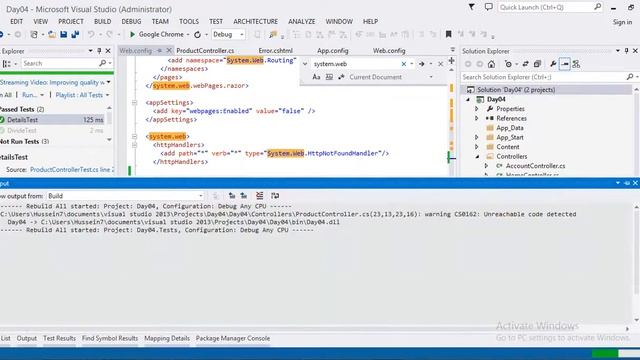
Task: Click the notifications filter flag icon
Action: (471, 7)
